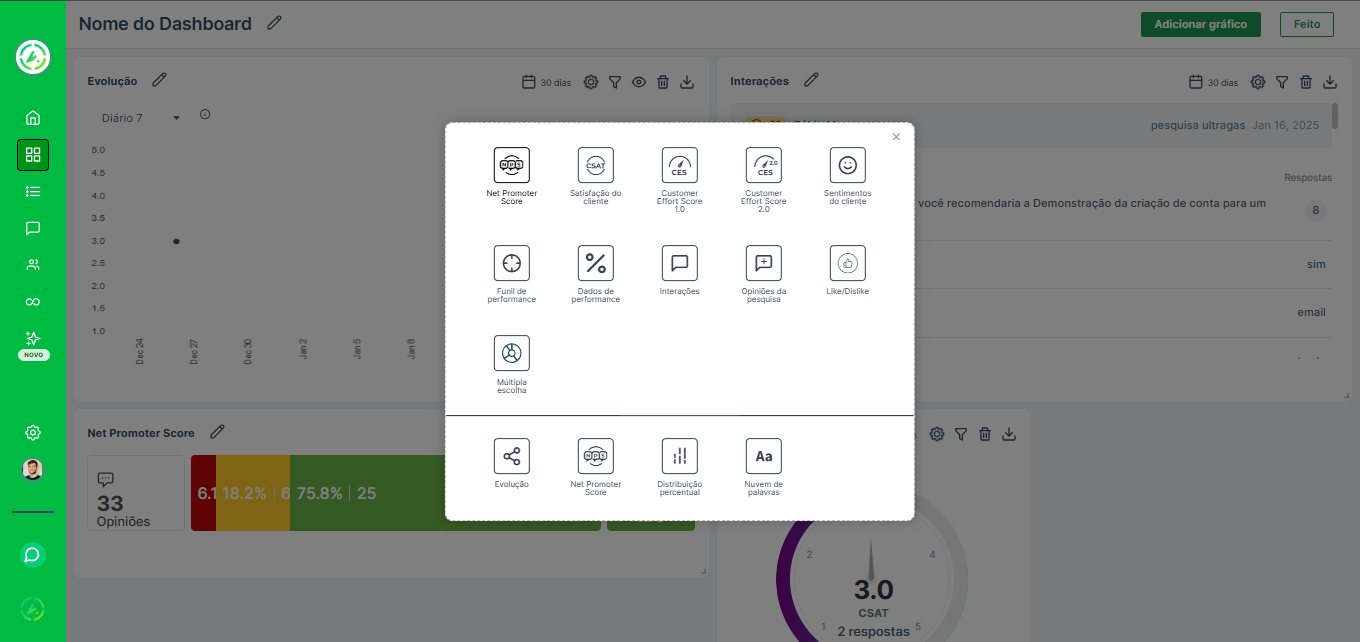Choose the Evolução option in the dialog
Screen dimensions: 1360x642
[x=512, y=463]
